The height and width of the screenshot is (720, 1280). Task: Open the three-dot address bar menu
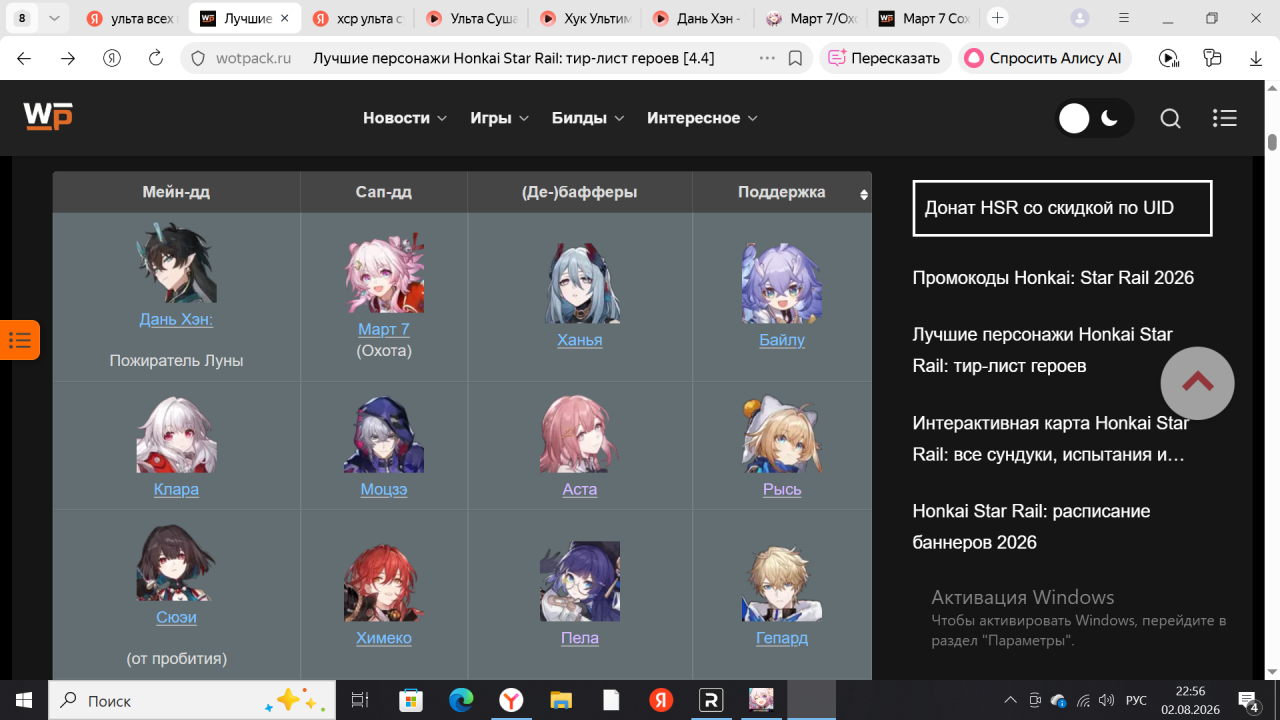[767, 58]
